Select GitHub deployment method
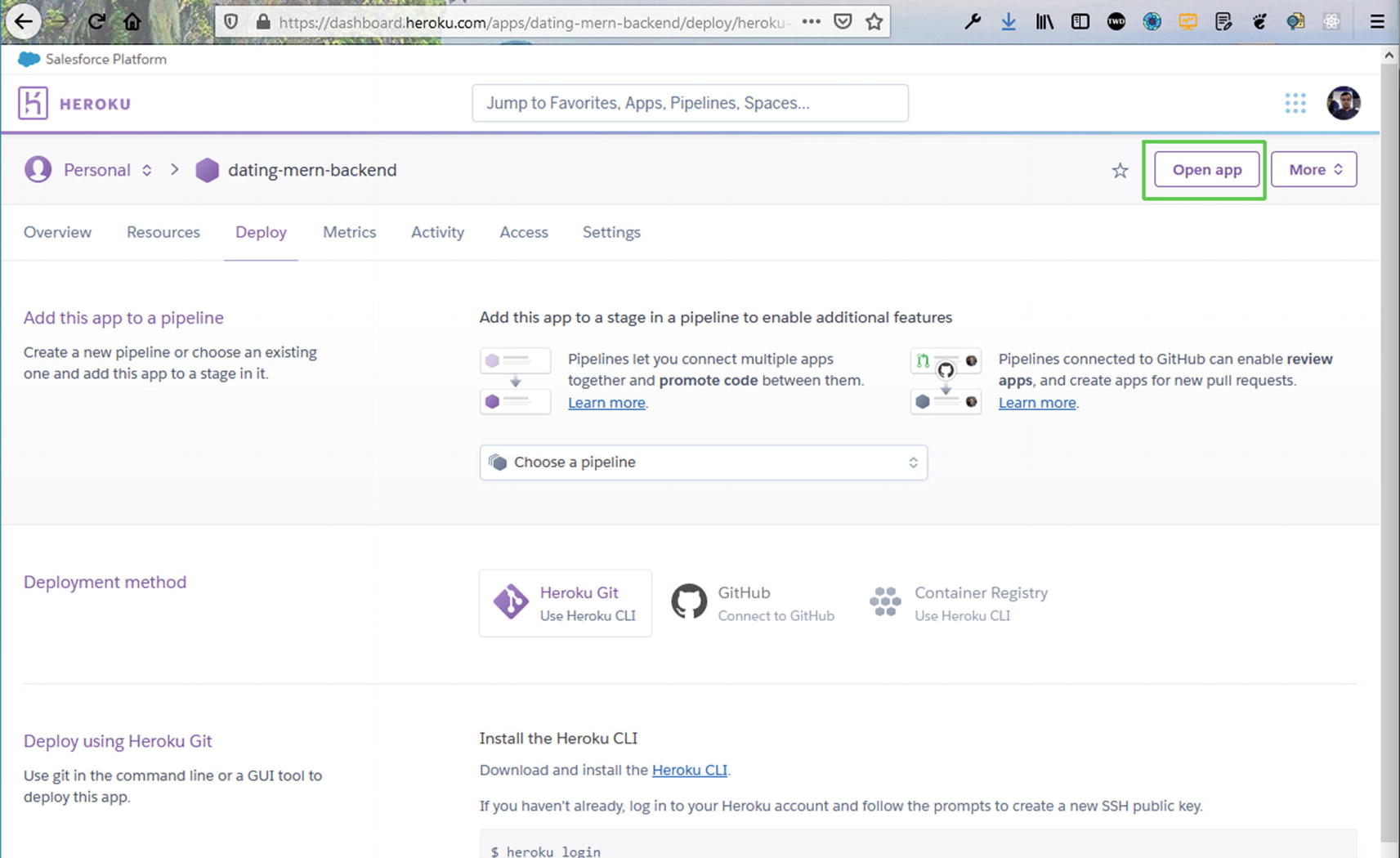The width and height of the screenshot is (1400, 858). coord(753,603)
